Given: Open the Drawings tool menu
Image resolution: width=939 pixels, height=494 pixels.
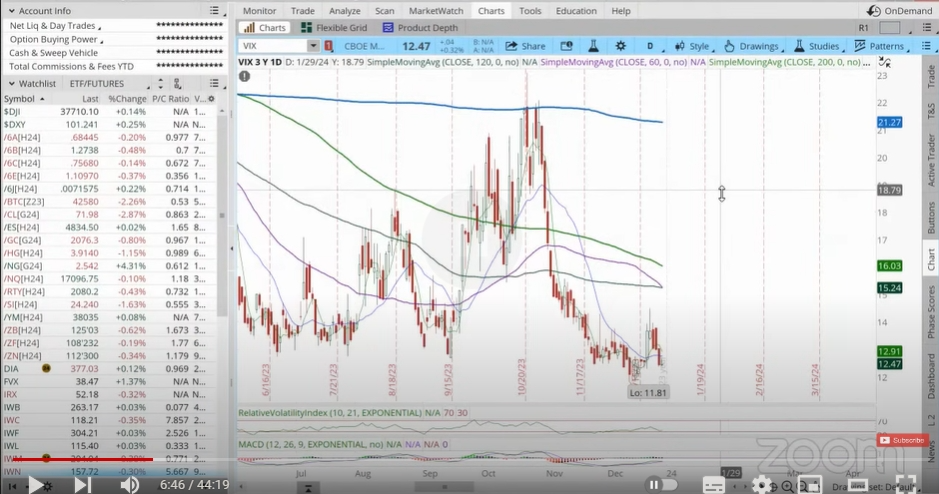Looking at the screenshot, I should point(752,46).
